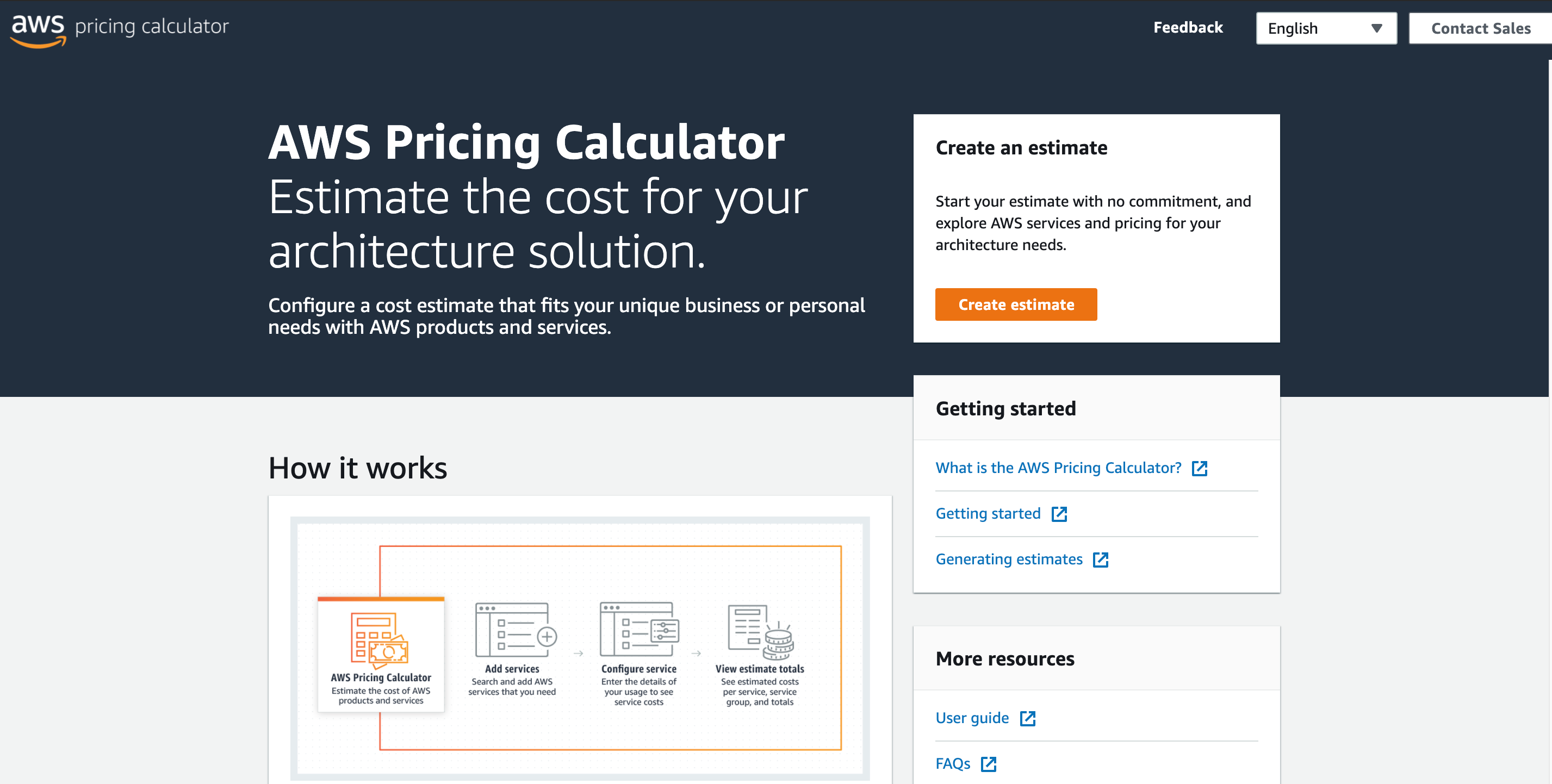The width and height of the screenshot is (1552, 784).
Task: Open 'What is the AWS Pricing Calculator?' link
Action: click(1058, 468)
